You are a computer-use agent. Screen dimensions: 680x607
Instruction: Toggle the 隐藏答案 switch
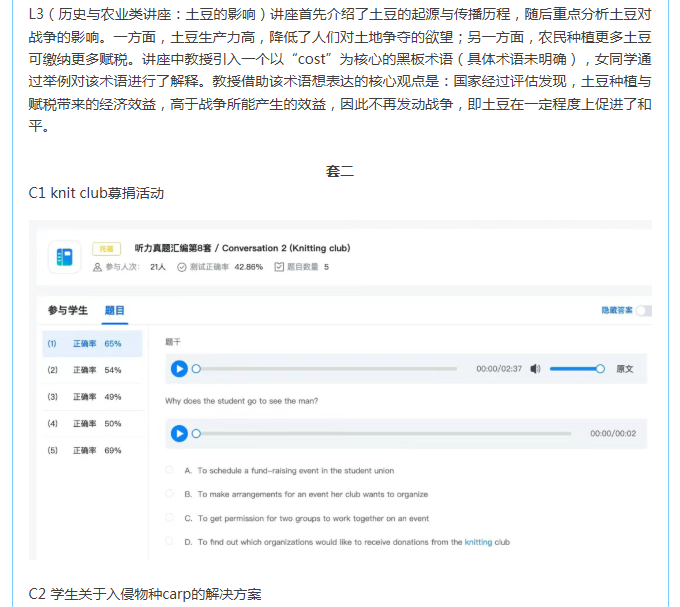pos(643,311)
